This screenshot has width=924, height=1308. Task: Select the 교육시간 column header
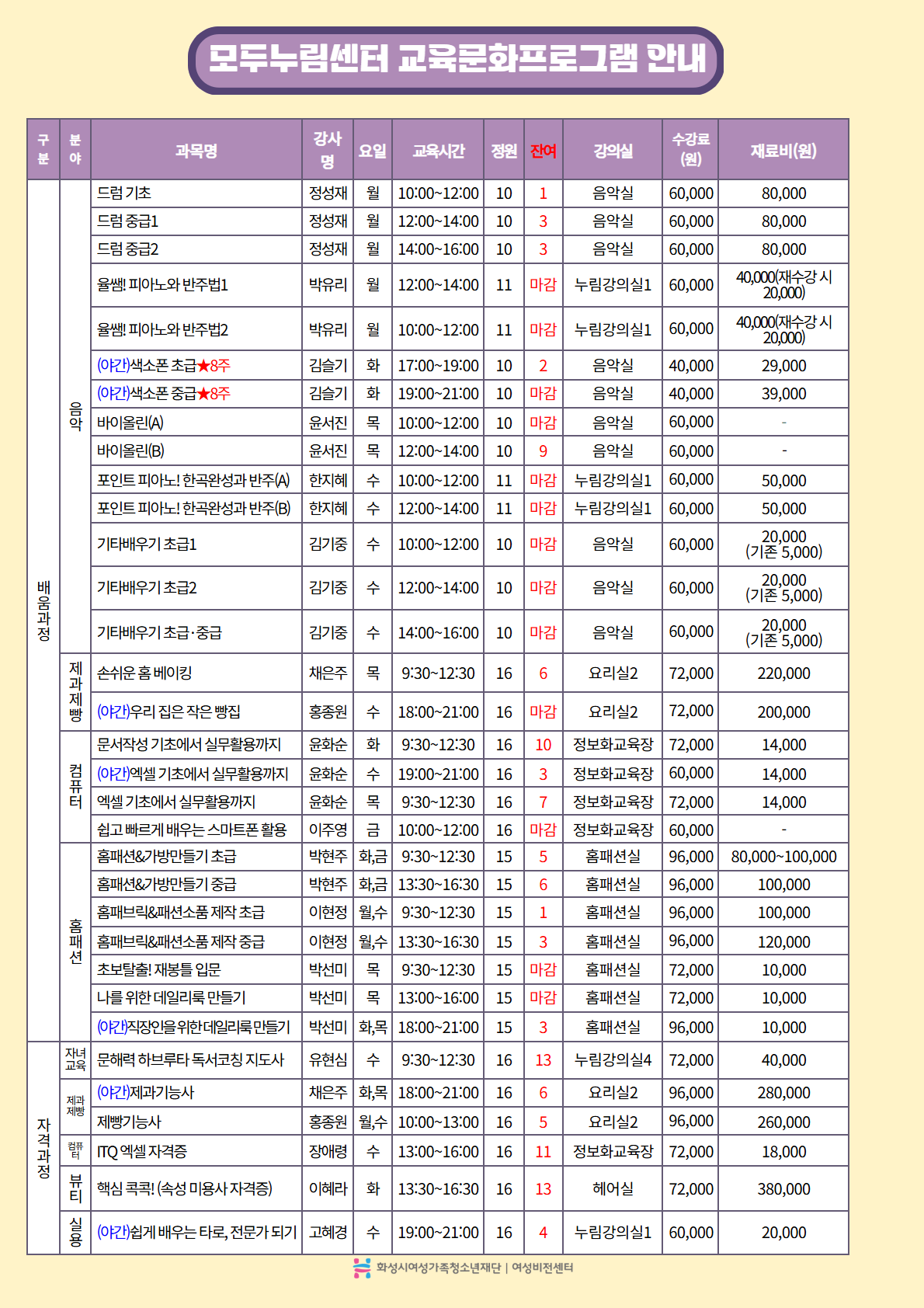[x=438, y=151]
